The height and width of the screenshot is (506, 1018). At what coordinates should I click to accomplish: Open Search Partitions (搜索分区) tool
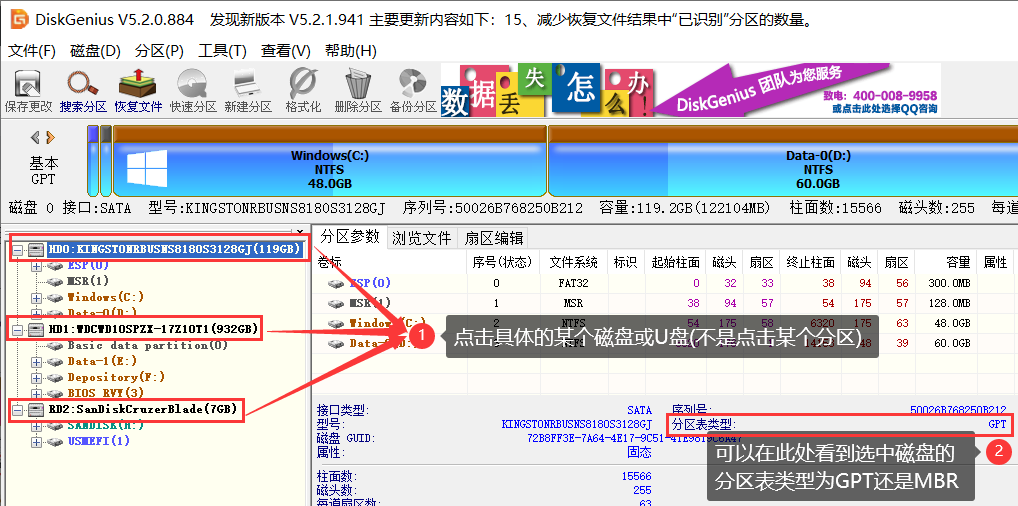[83, 90]
